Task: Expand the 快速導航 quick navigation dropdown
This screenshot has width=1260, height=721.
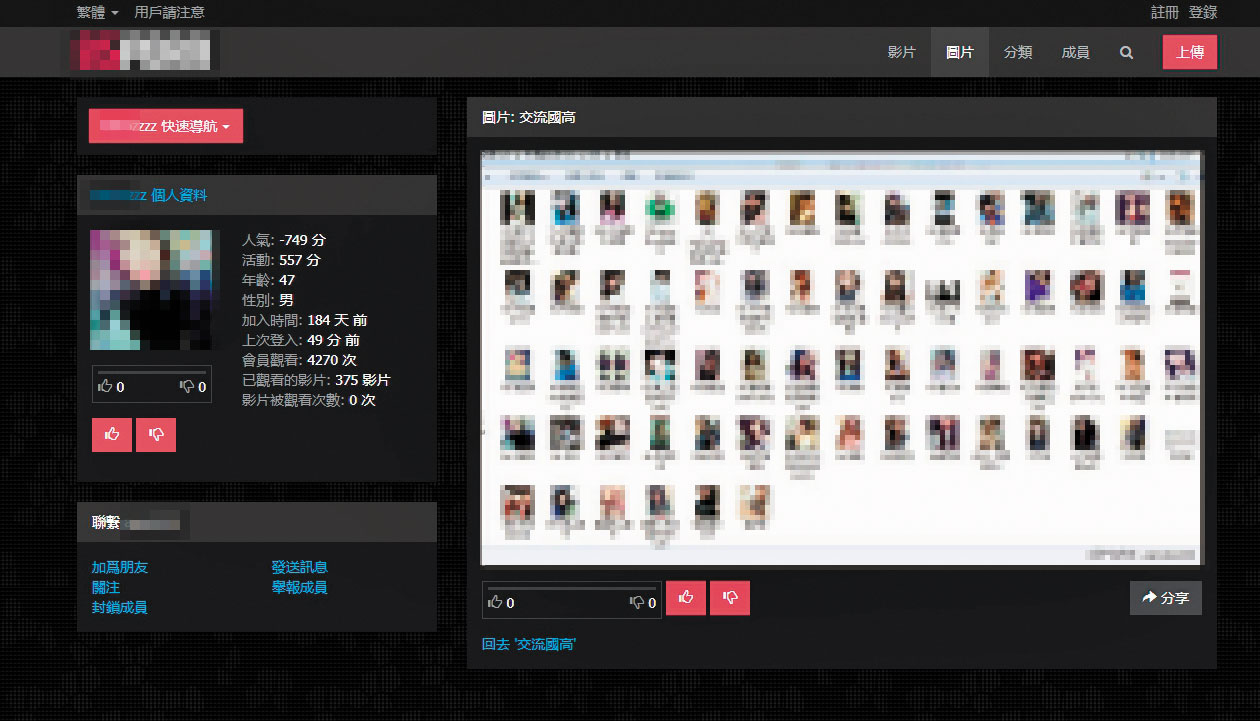Action: [166, 127]
